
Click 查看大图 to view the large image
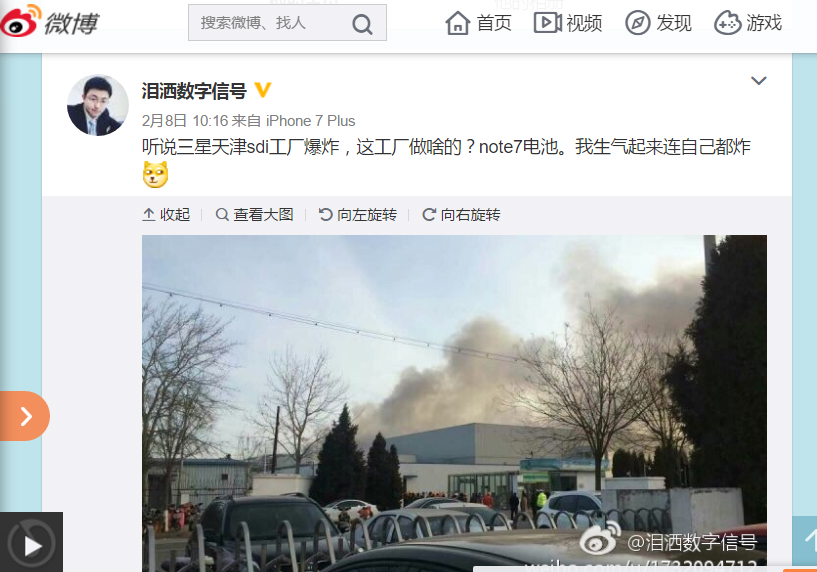pos(254,215)
